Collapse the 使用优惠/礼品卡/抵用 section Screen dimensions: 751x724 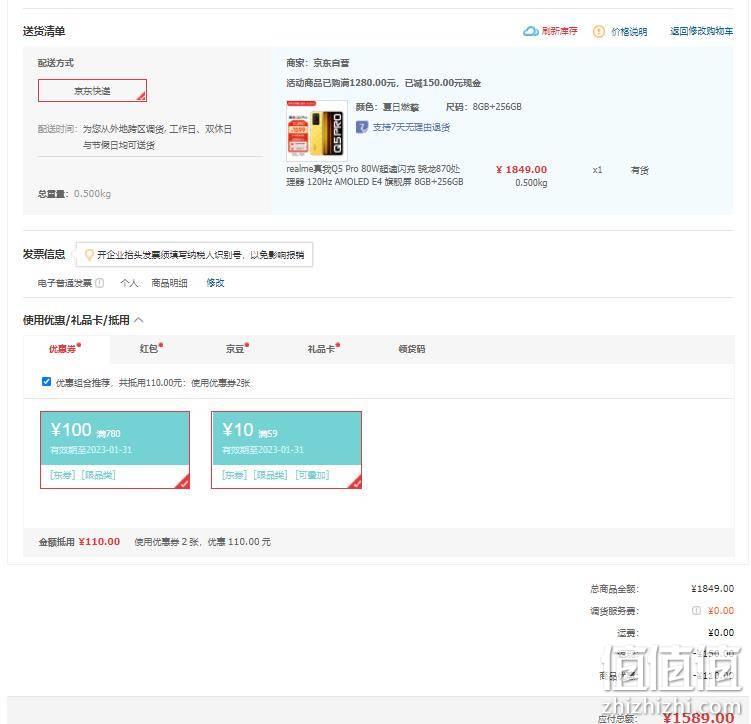[138, 320]
